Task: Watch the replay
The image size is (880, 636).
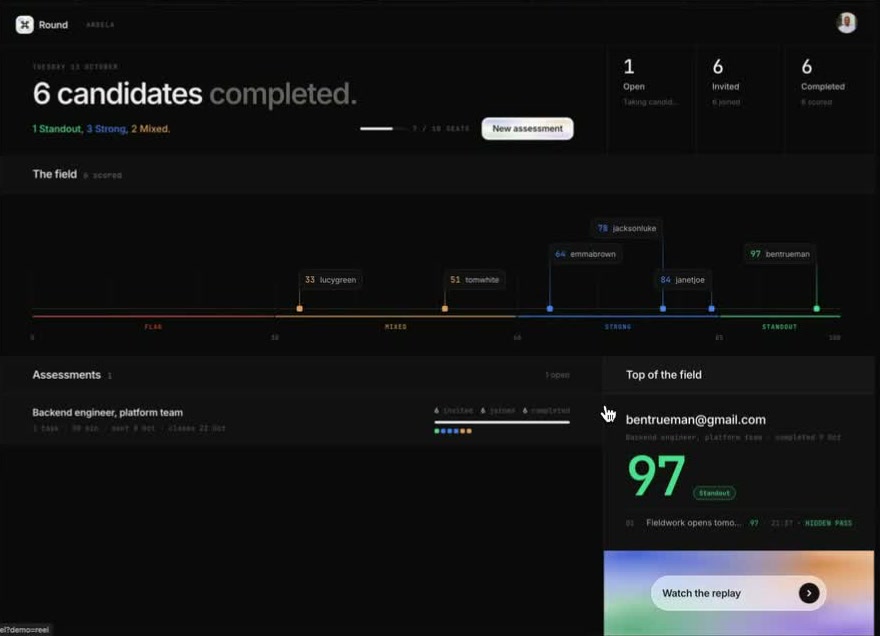Action: (x=738, y=593)
